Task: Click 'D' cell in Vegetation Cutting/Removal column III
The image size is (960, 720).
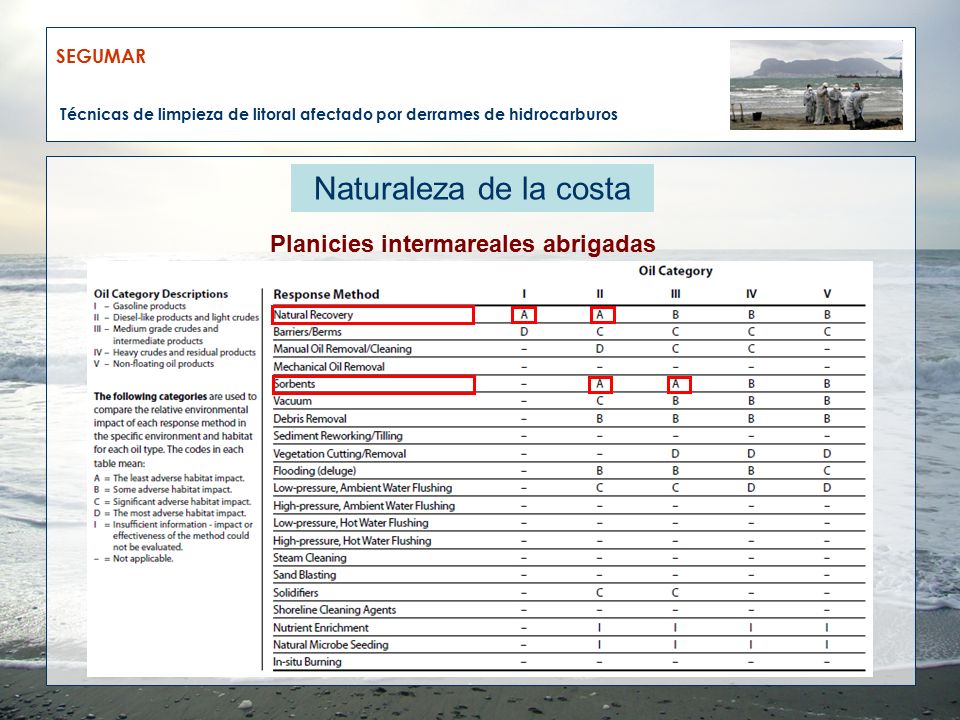Action: point(675,454)
